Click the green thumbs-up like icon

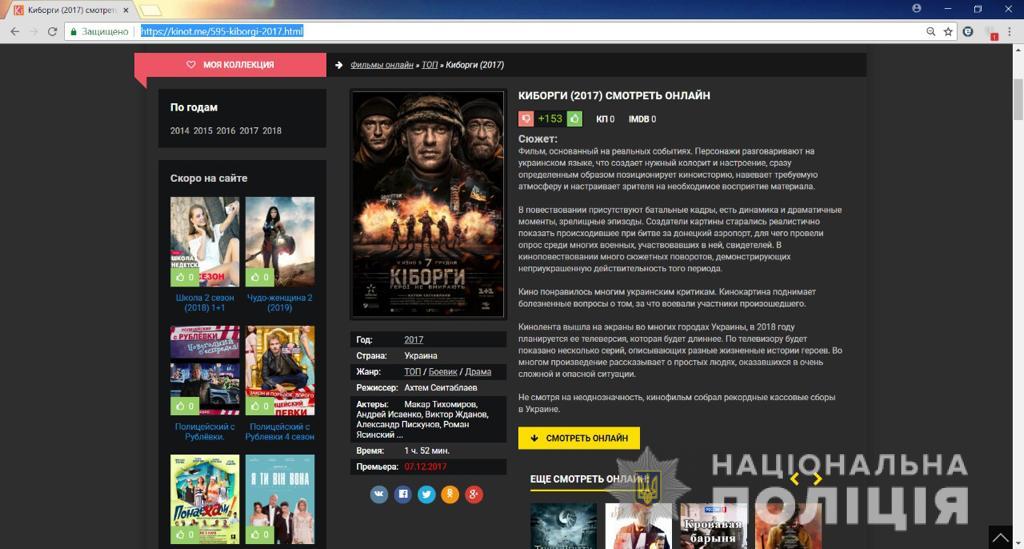(x=574, y=119)
